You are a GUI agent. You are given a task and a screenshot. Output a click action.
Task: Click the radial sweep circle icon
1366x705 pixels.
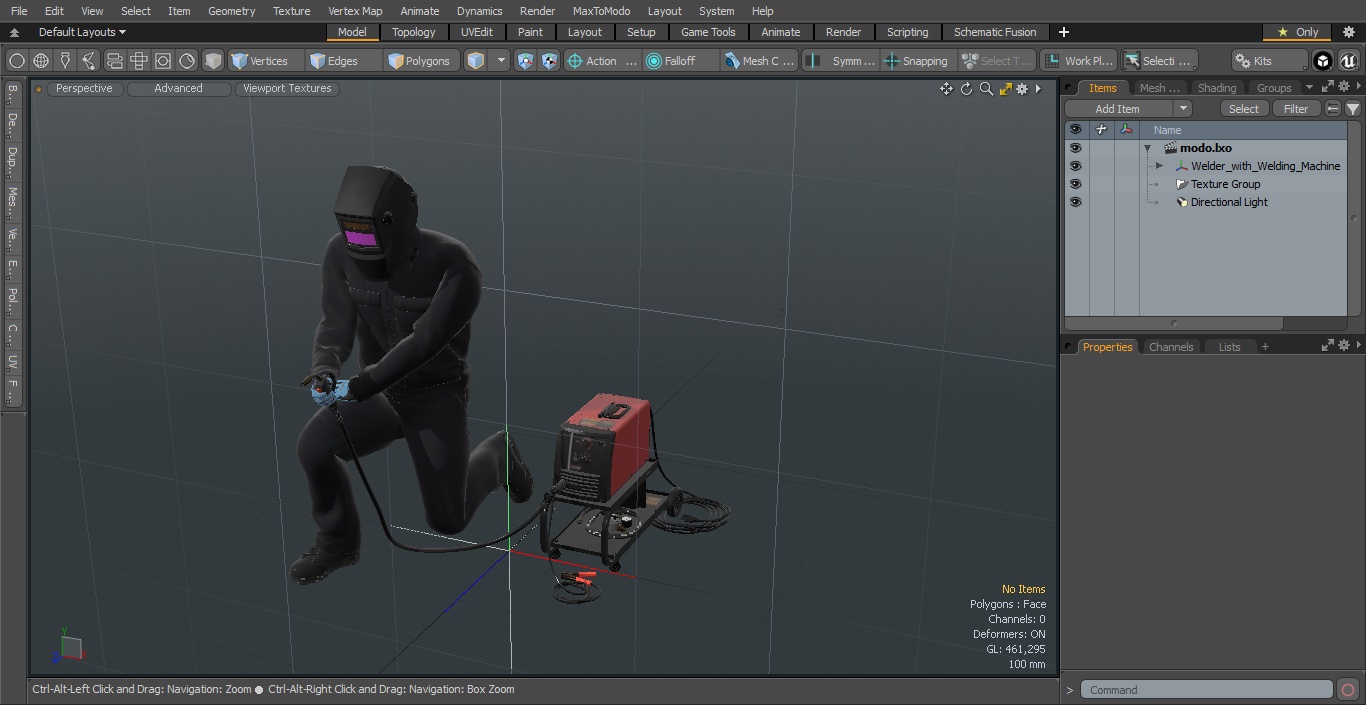point(187,61)
